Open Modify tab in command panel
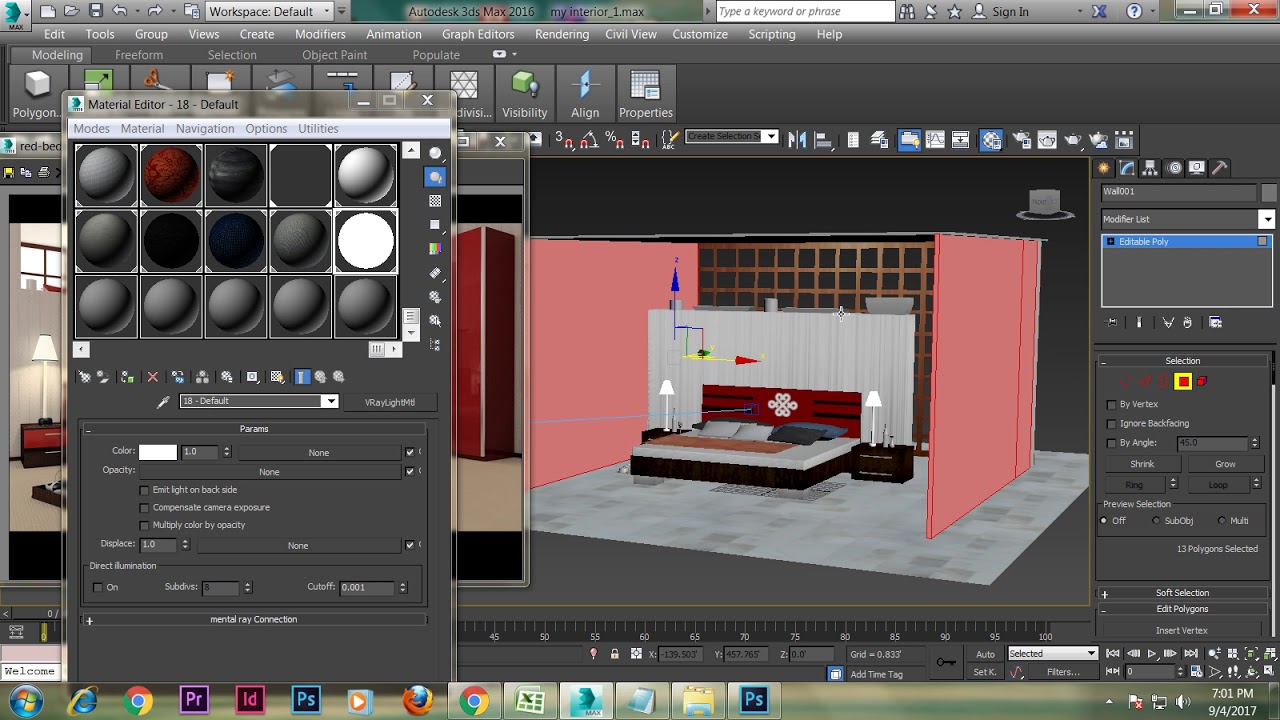Viewport: 1280px width, 720px height. click(x=1127, y=168)
